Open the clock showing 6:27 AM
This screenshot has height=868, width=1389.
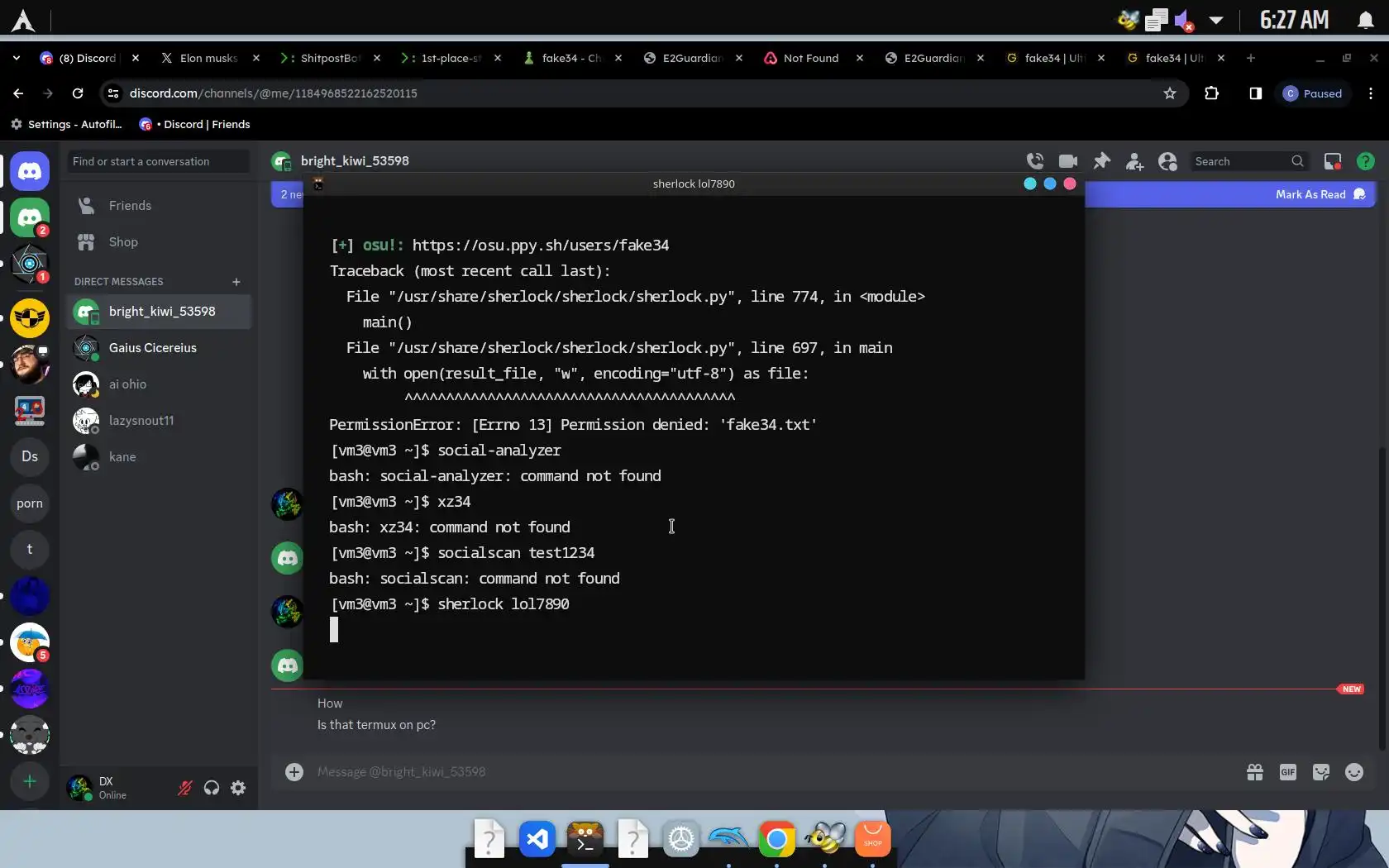click(1294, 20)
